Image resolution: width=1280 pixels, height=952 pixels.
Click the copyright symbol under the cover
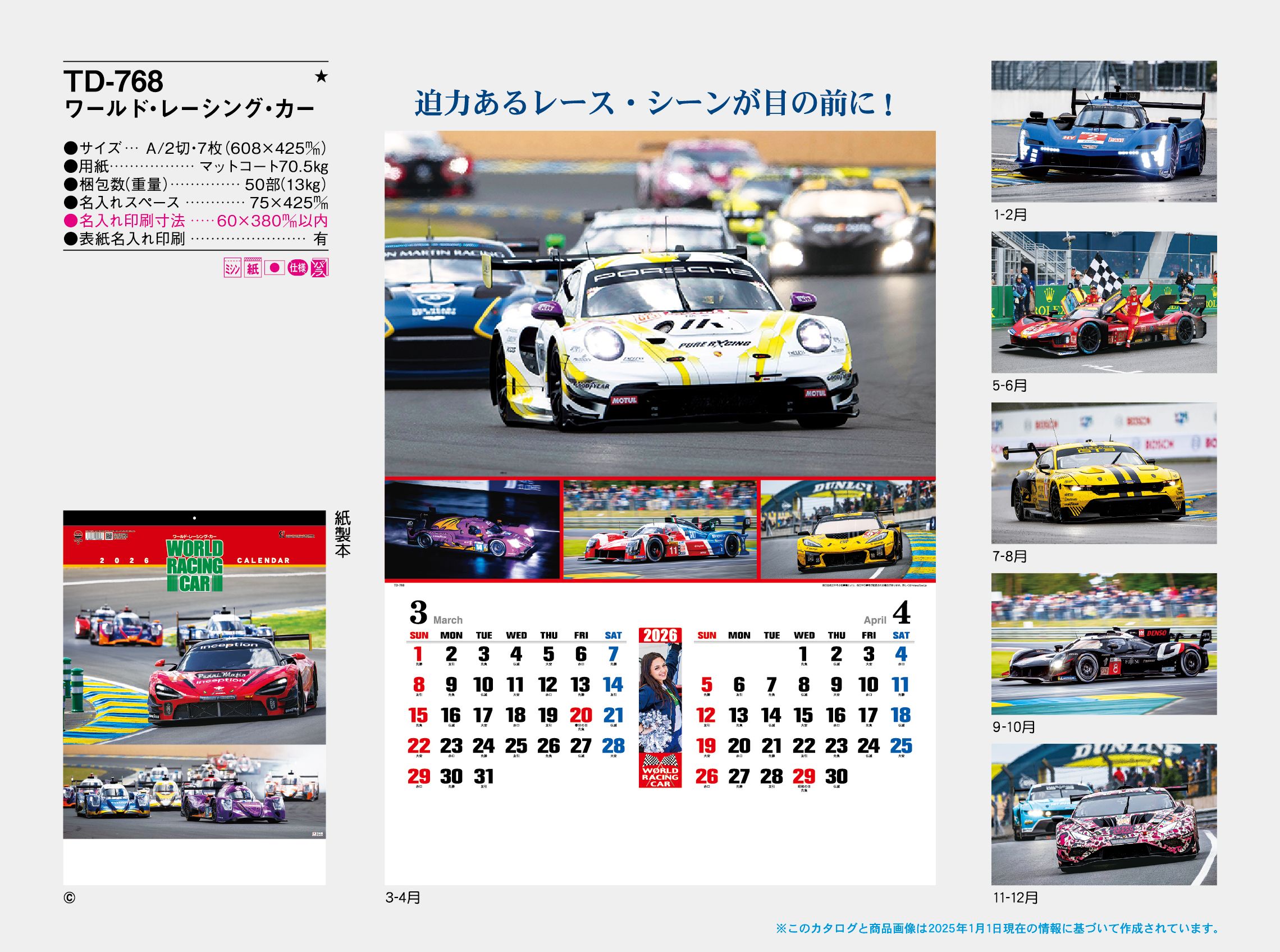point(69,898)
